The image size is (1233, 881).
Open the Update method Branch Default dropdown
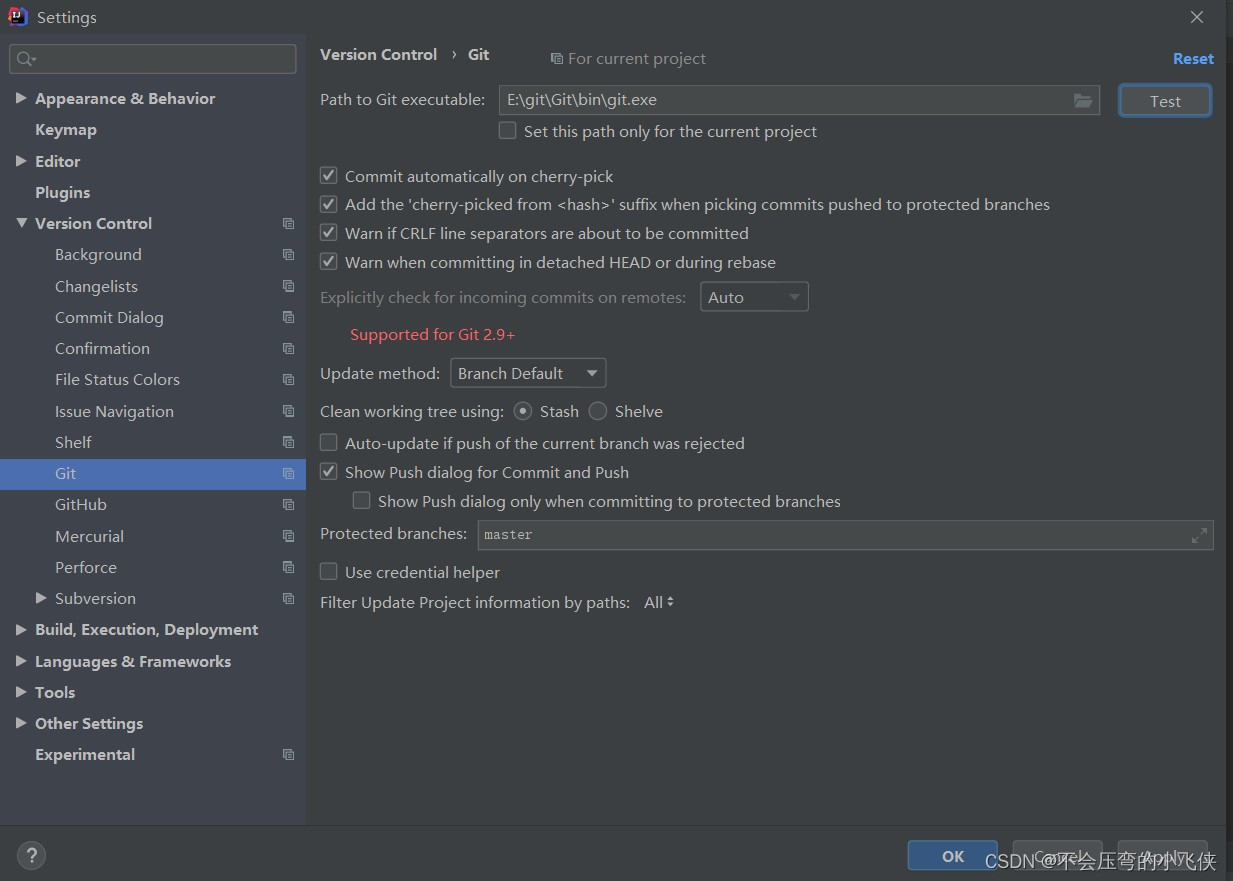(528, 373)
